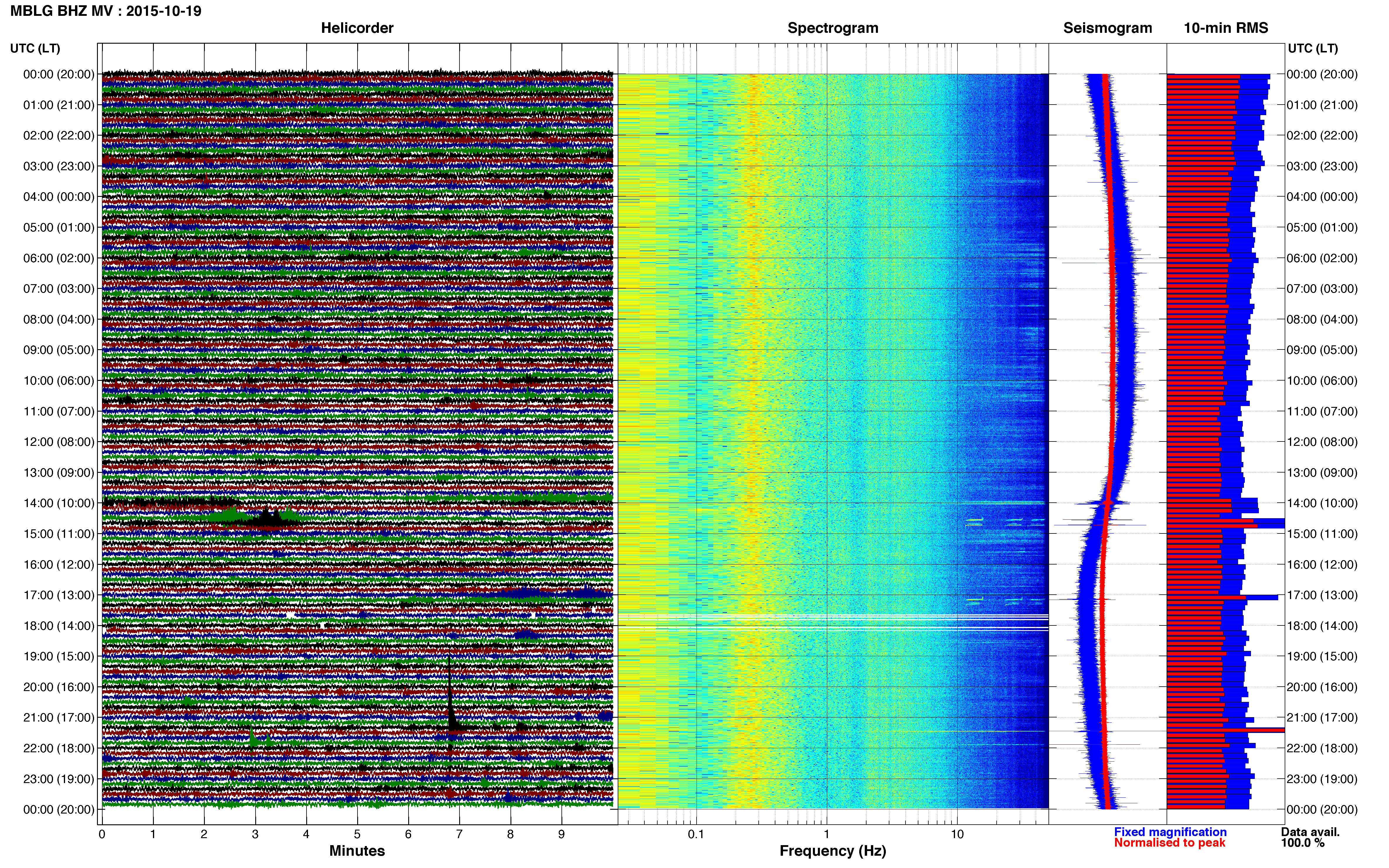Click the white data-gap lines in spectrogram
The width and height of the screenshot is (1389, 868).
(833, 622)
